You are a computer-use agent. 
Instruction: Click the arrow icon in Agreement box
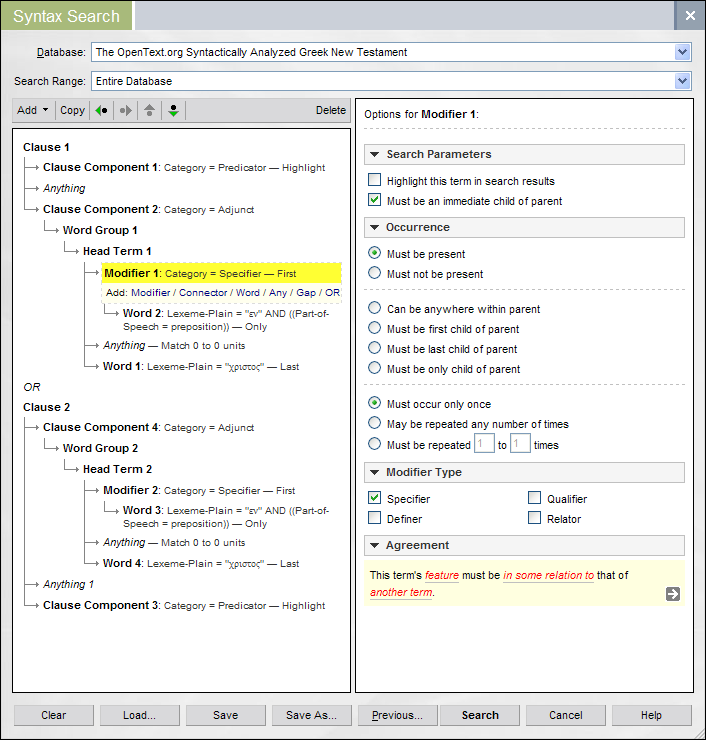673,594
